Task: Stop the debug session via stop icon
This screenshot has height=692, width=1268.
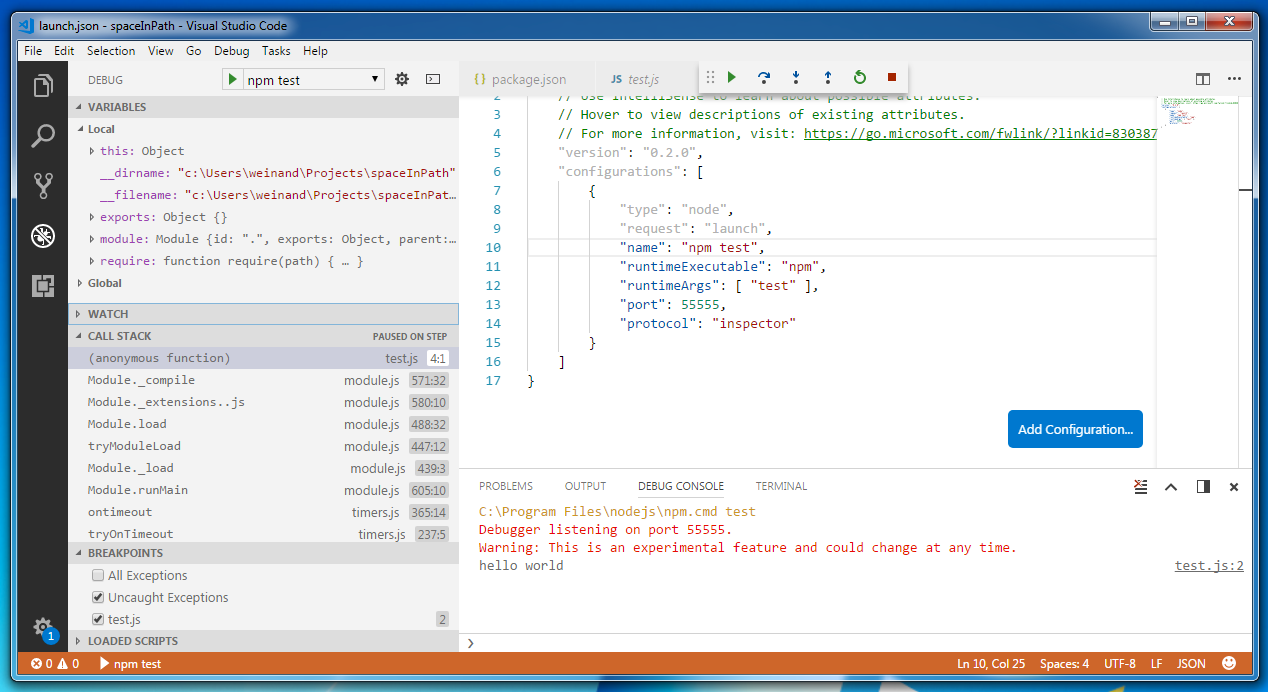Action: pos(890,76)
